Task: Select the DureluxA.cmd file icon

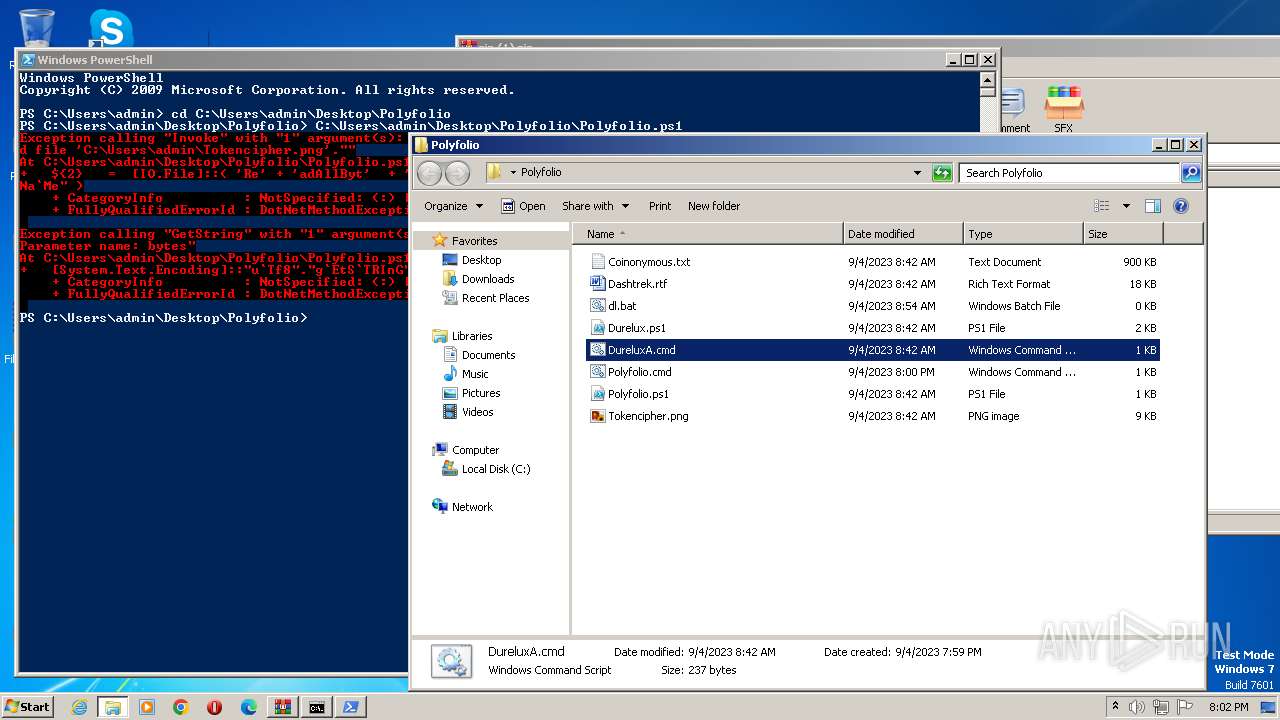Action: pos(598,350)
